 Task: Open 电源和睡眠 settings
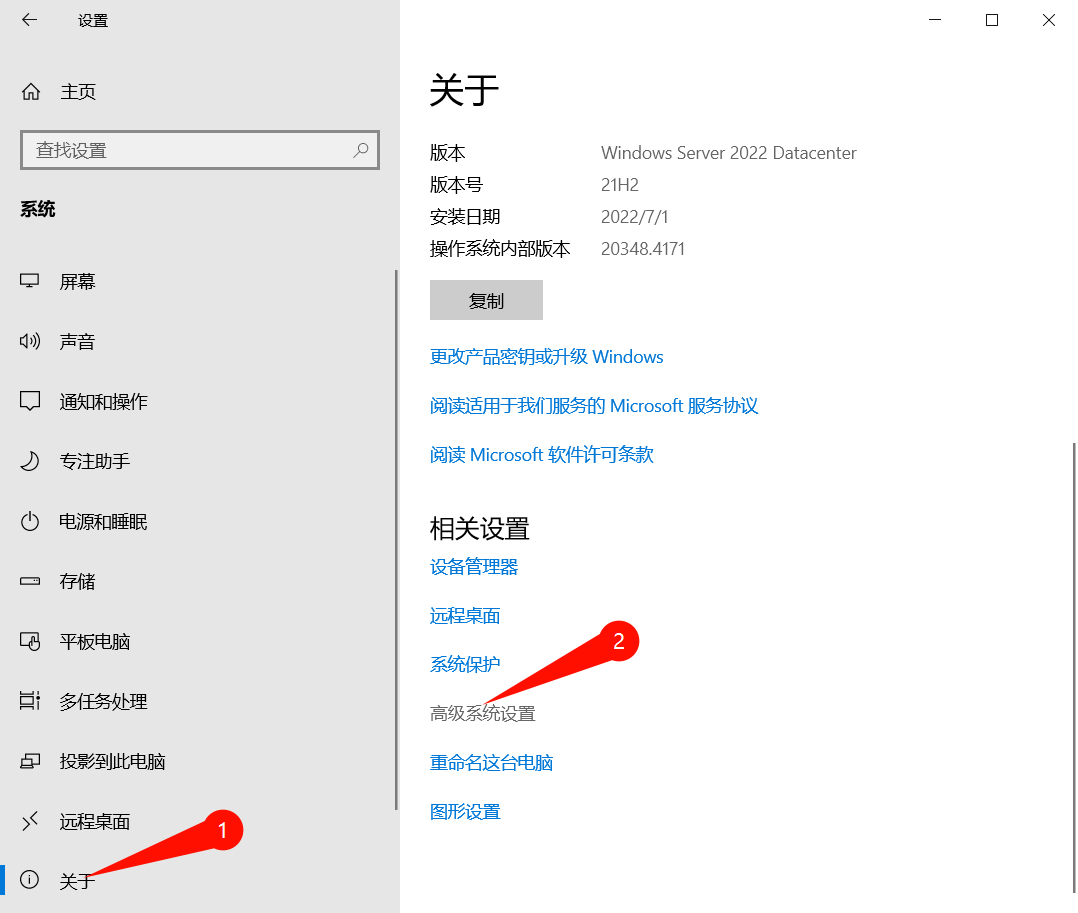(103, 521)
